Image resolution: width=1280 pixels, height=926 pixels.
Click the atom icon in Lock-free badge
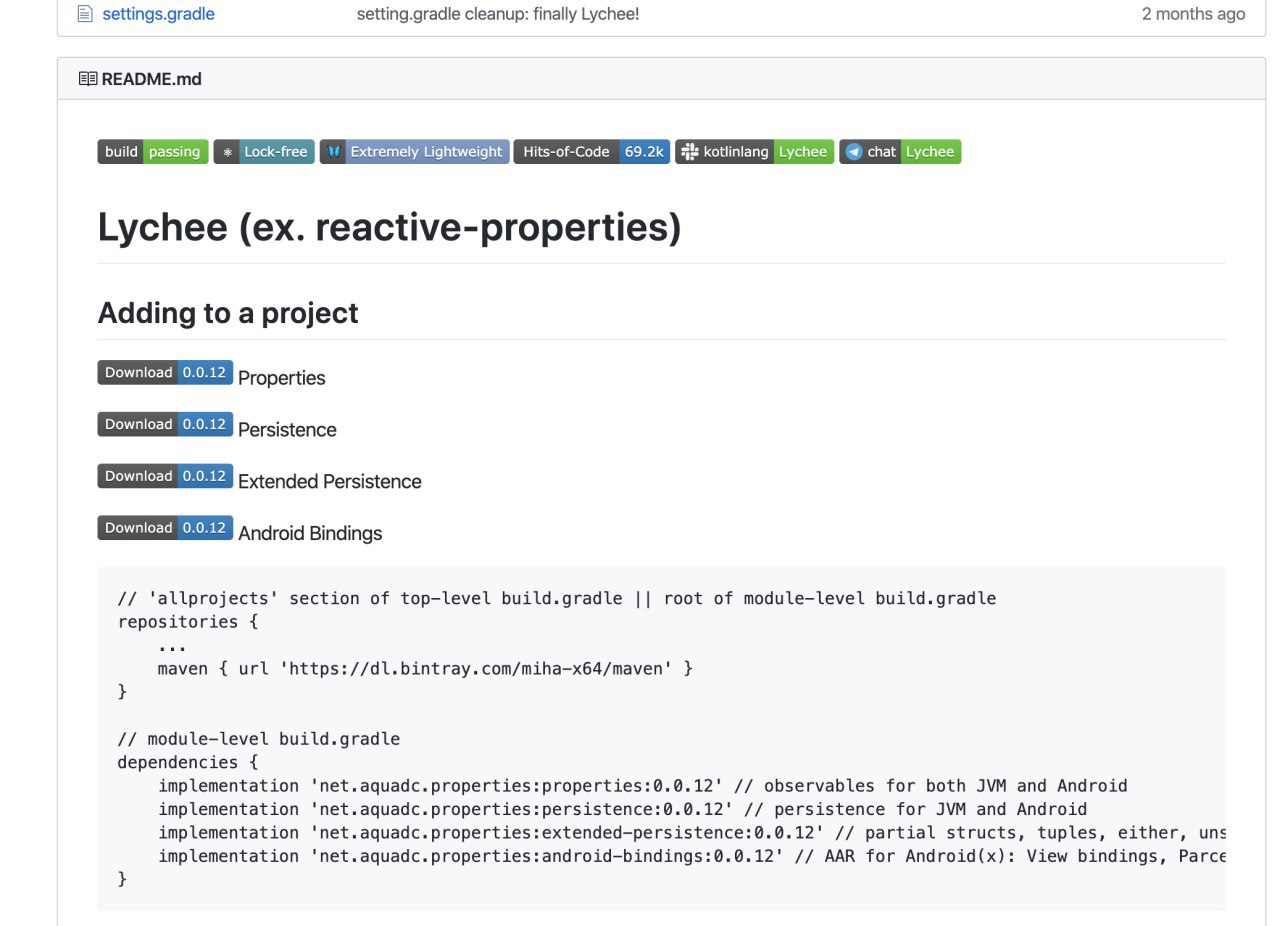tap(228, 152)
